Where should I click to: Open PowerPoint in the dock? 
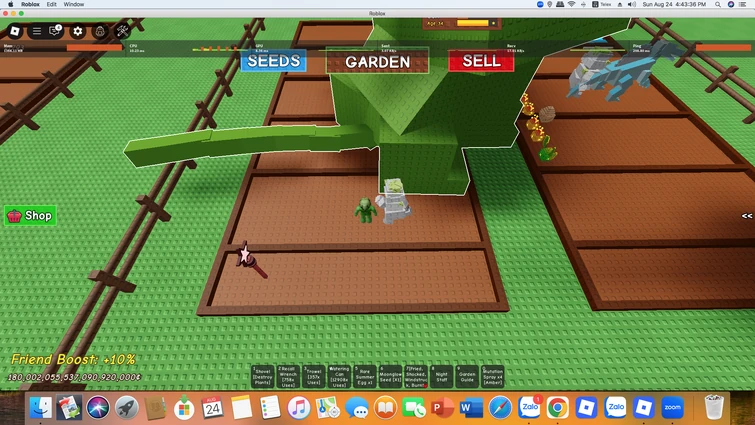point(443,408)
